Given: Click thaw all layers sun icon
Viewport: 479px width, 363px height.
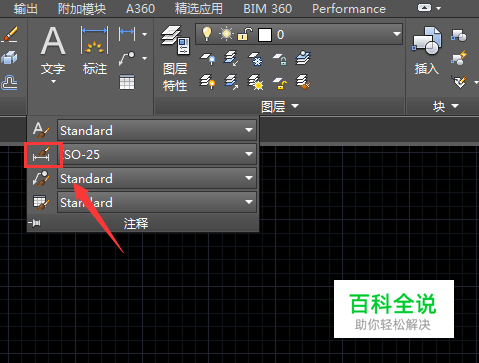Looking at the screenshot, I should (256, 82).
